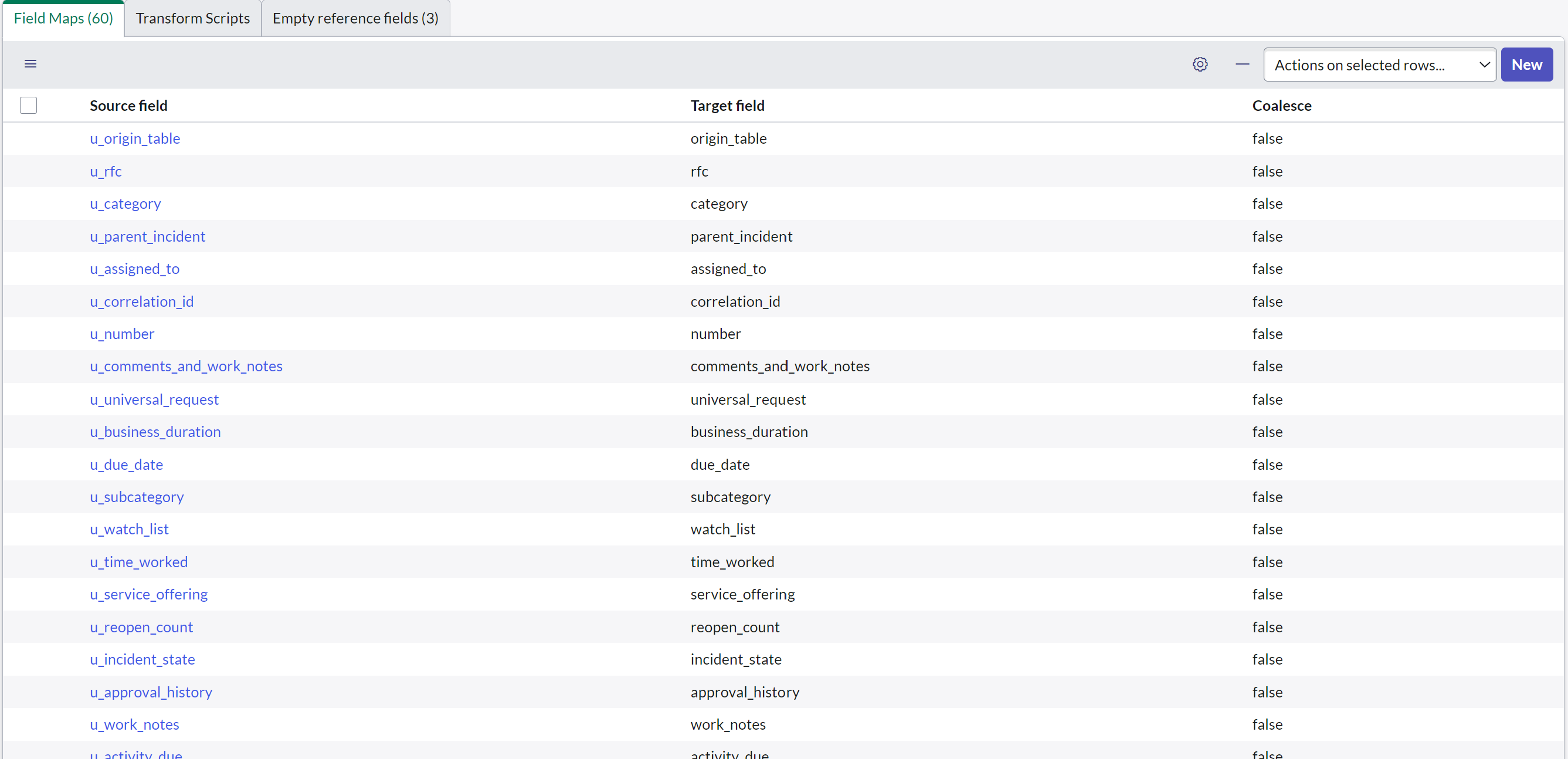Screen dimensions: 1568x759
Task: Click the Source field column header
Action: [128, 106]
